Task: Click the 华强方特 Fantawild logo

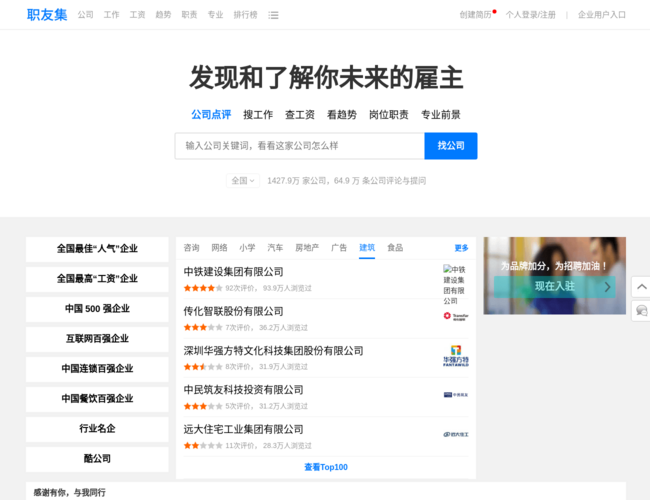Action: click(455, 355)
